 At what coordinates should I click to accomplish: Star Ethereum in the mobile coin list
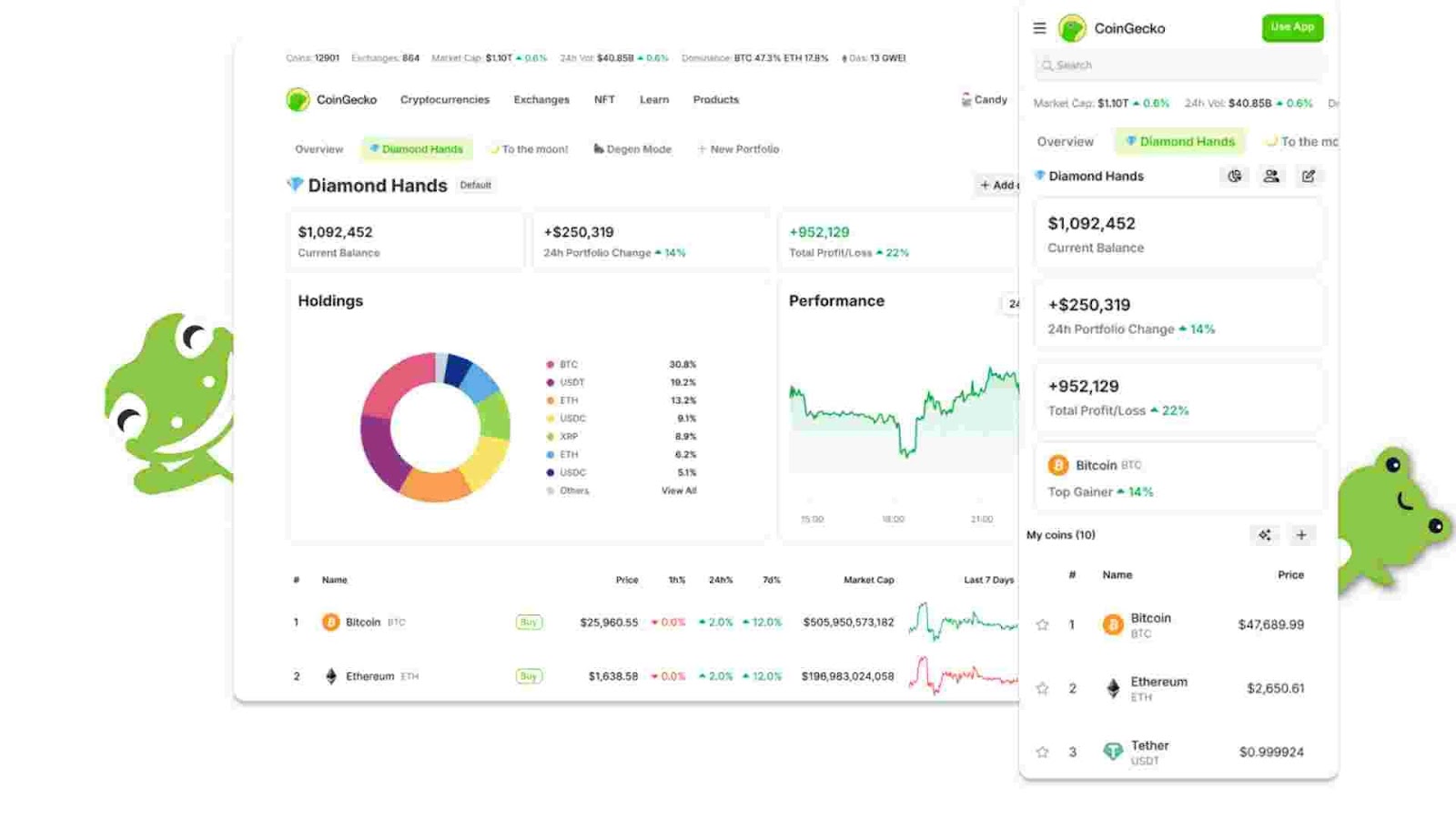[x=1043, y=688]
